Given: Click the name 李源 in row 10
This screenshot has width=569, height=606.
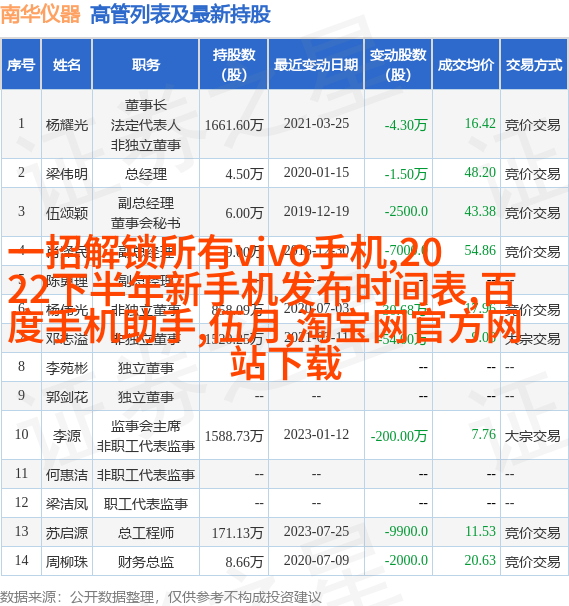Looking at the screenshot, I should tap(67, 436).
